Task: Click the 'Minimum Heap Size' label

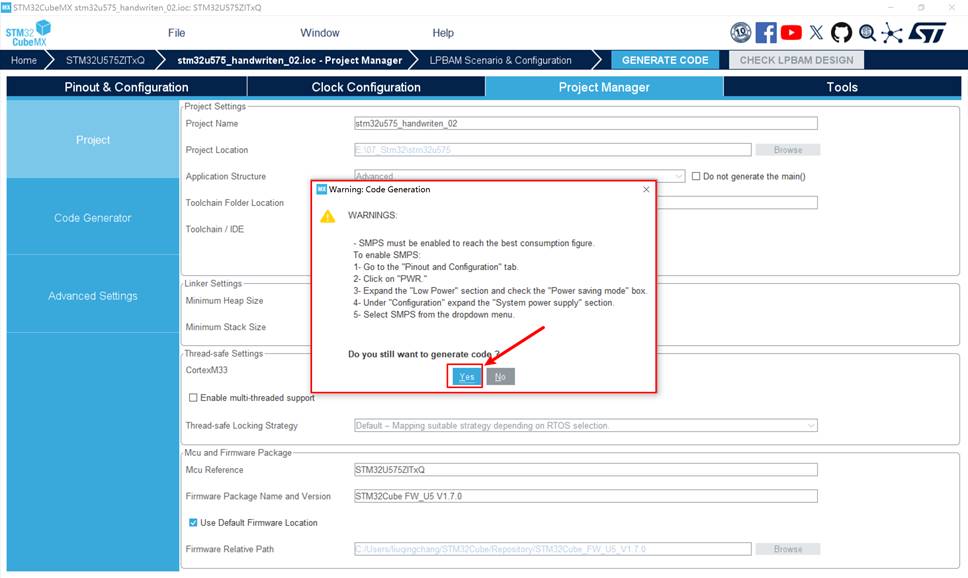Action: pos(224,301)
